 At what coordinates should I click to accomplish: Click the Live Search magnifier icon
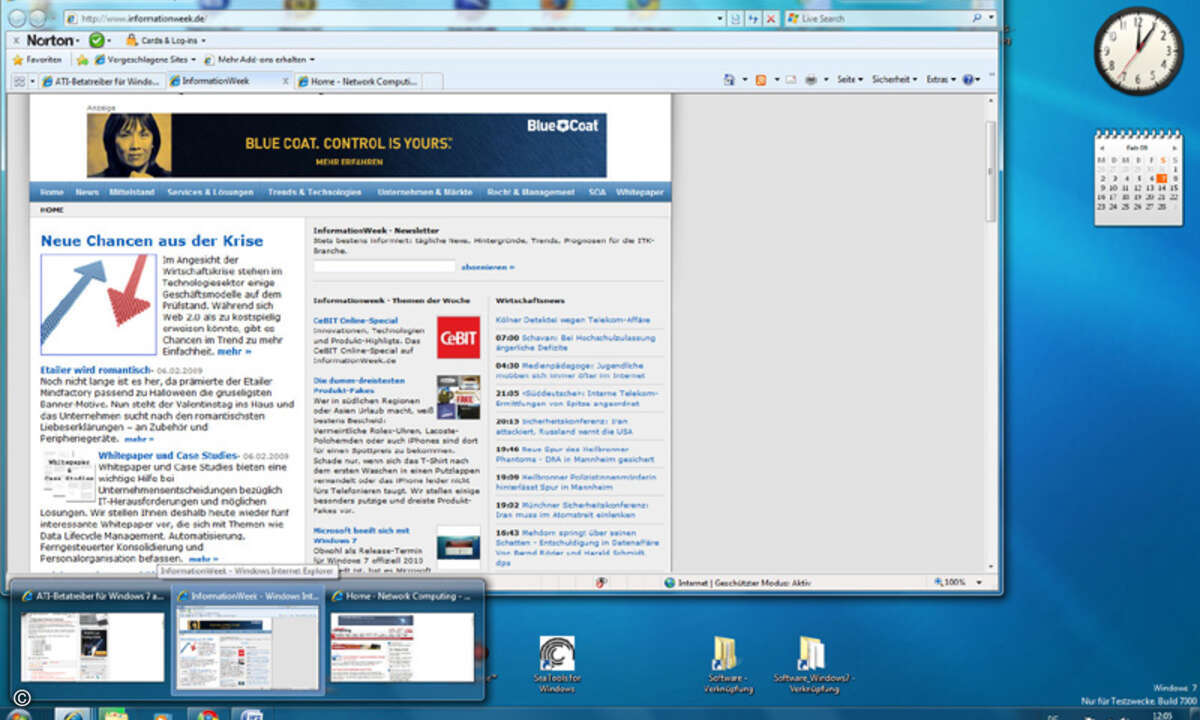click(x=977, y=18)
